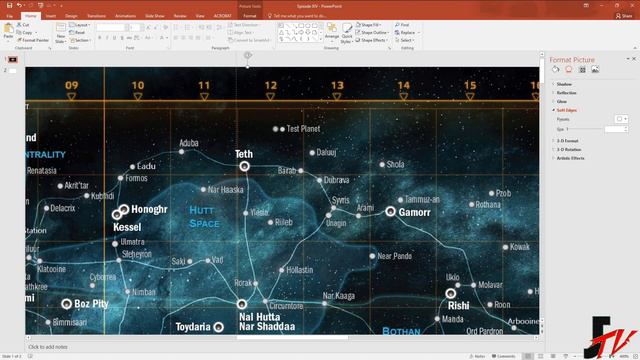Switch to the Design tab

(x=71, y=16)
